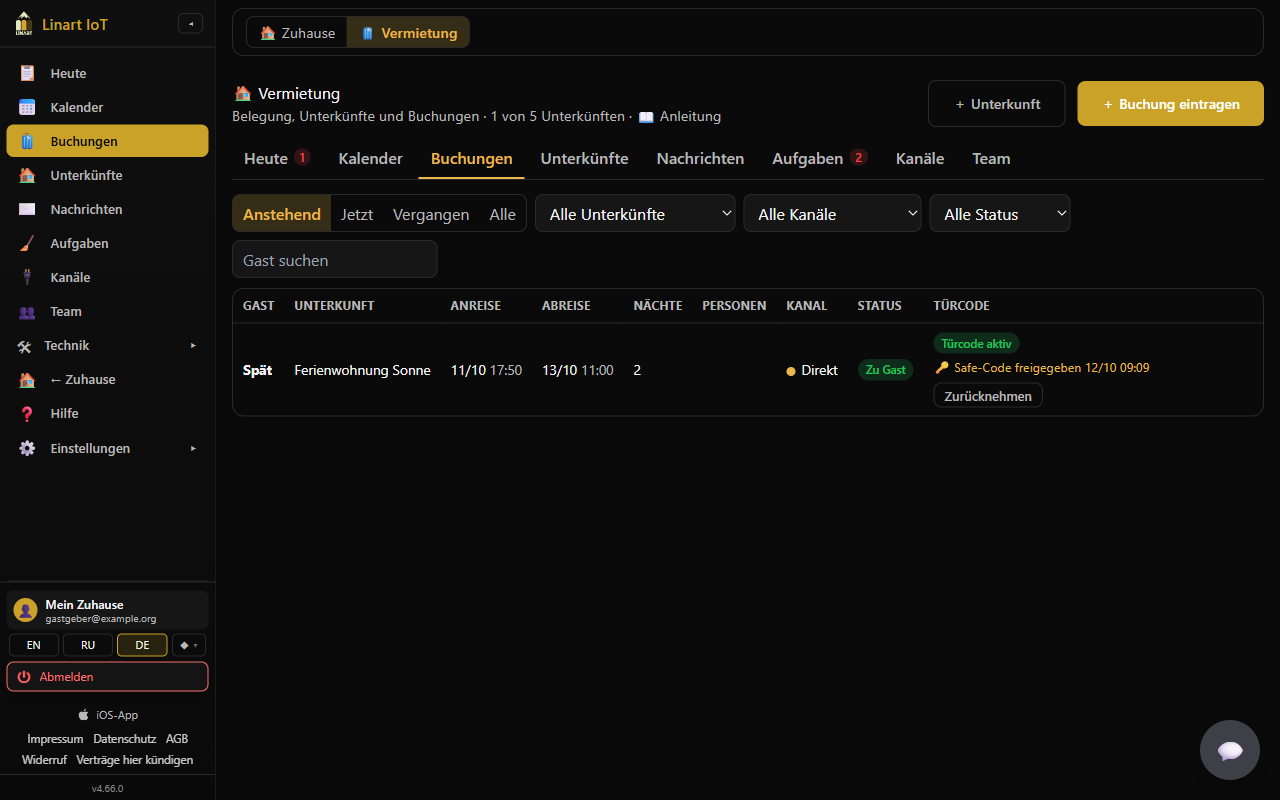Click the Linart IoT logo
Viewport: 1280px width, 800px height.
coord(24,24)
